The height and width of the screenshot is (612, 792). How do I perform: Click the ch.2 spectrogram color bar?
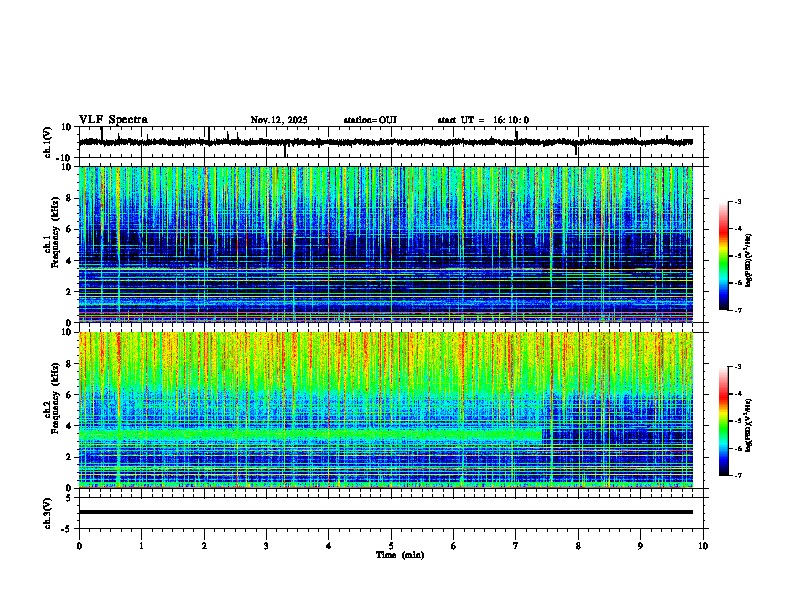click(723, 421)
